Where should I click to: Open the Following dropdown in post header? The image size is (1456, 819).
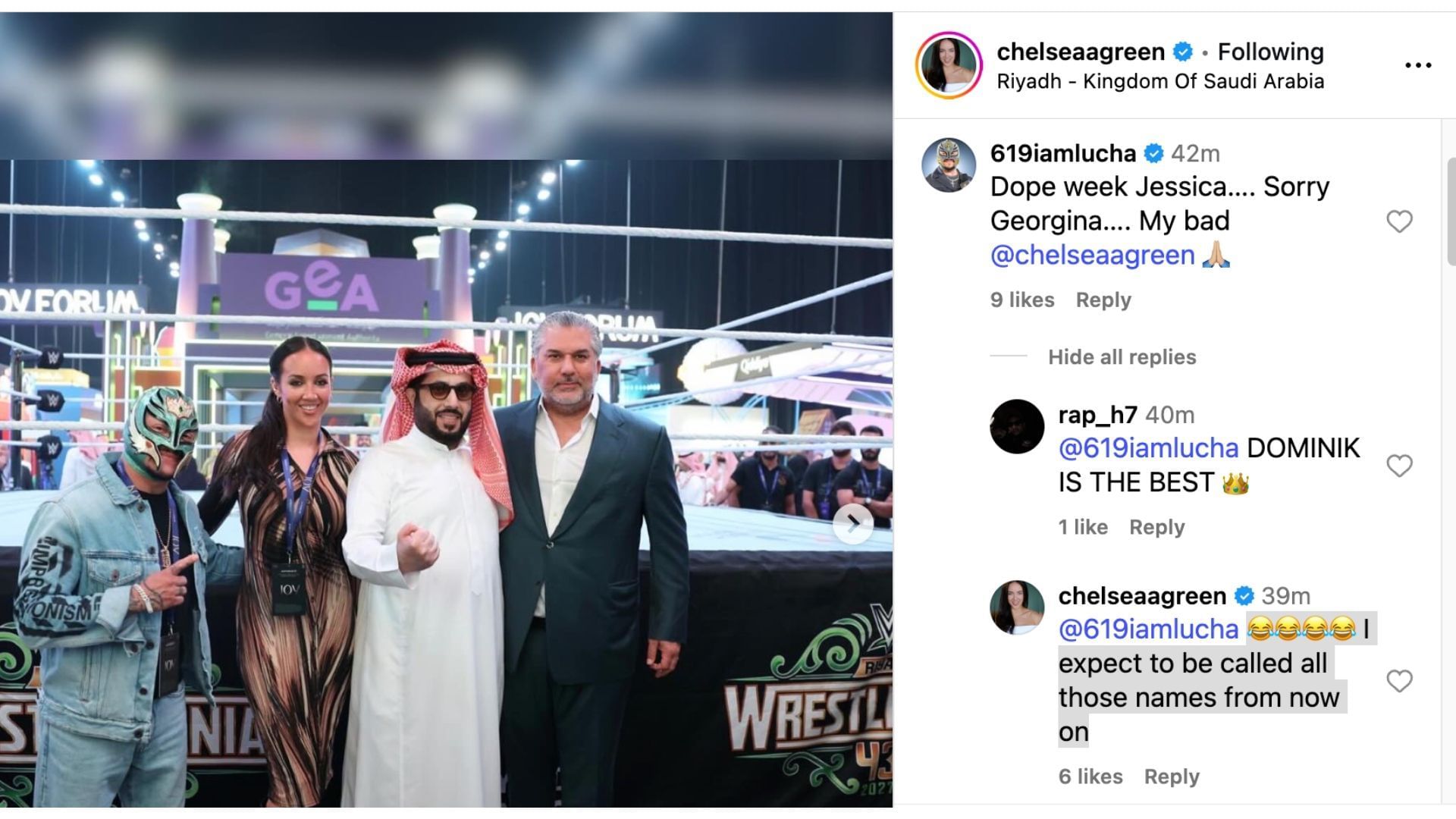(1270, 52)
